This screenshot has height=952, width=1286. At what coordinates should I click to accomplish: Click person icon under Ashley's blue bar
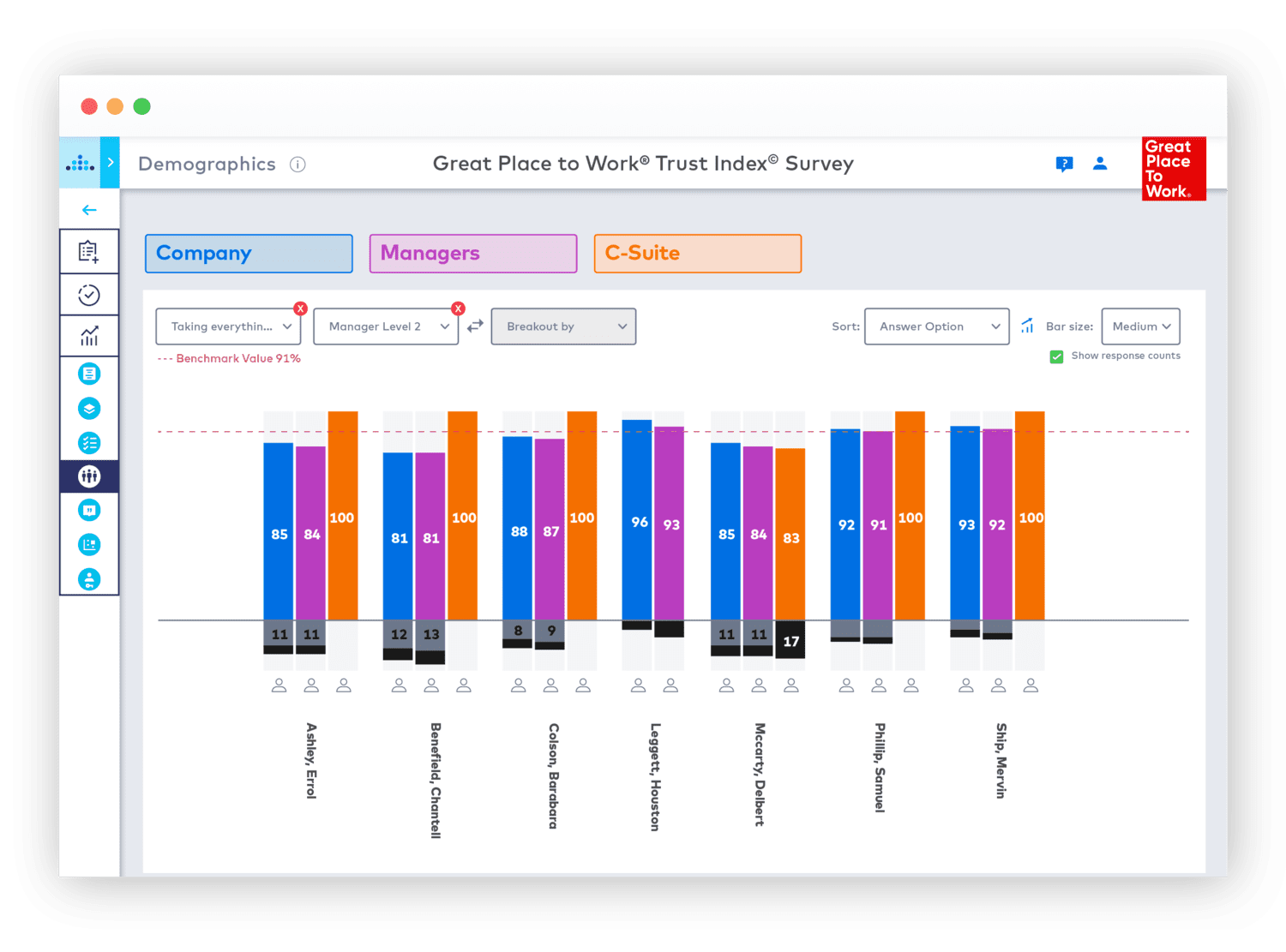coord(279,686)
